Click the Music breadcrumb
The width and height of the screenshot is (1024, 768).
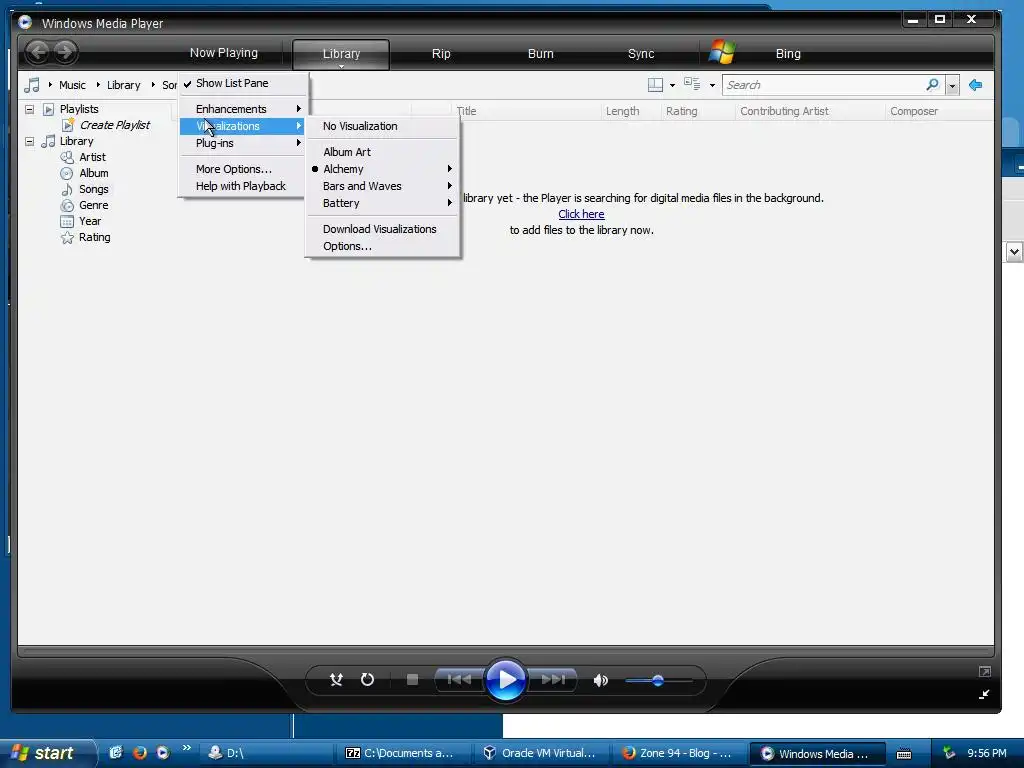(72, 85)
